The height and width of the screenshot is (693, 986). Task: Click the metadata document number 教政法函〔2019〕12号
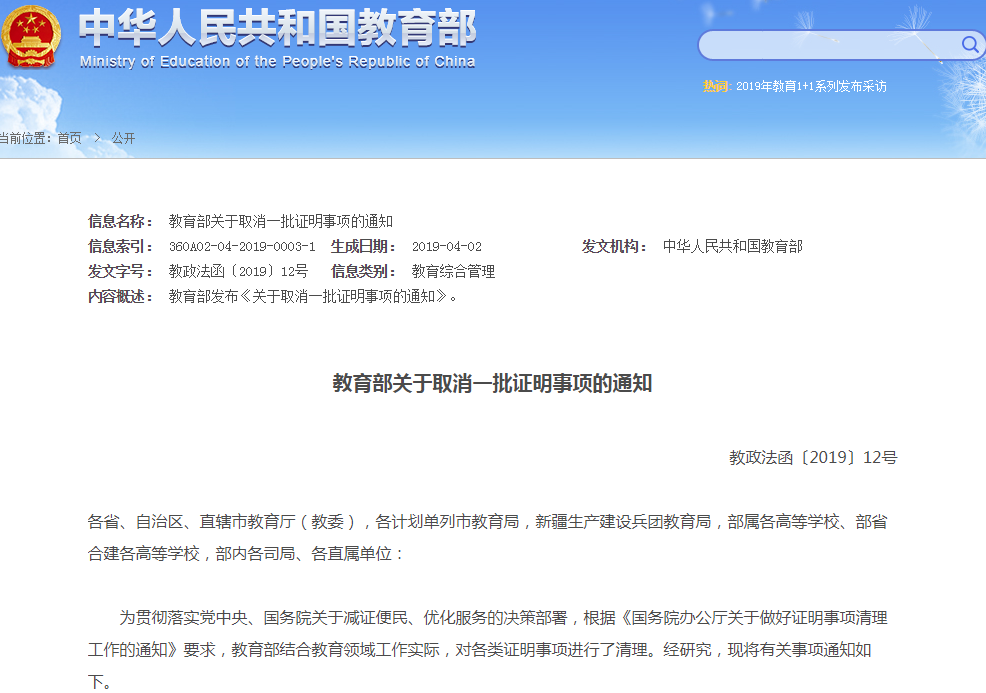coord(238,272)
